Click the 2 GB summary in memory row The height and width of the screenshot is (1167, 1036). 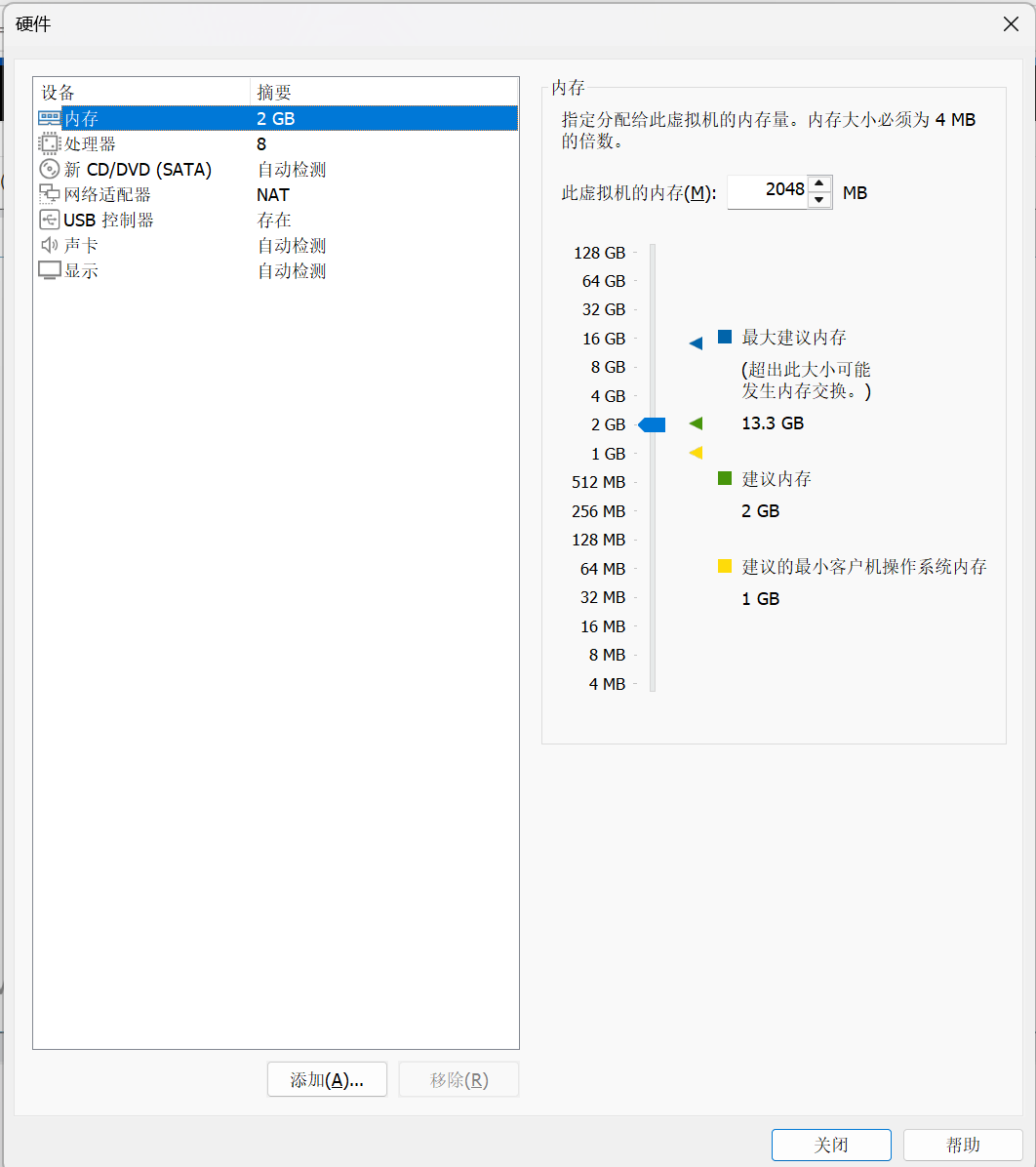point(276,118)
